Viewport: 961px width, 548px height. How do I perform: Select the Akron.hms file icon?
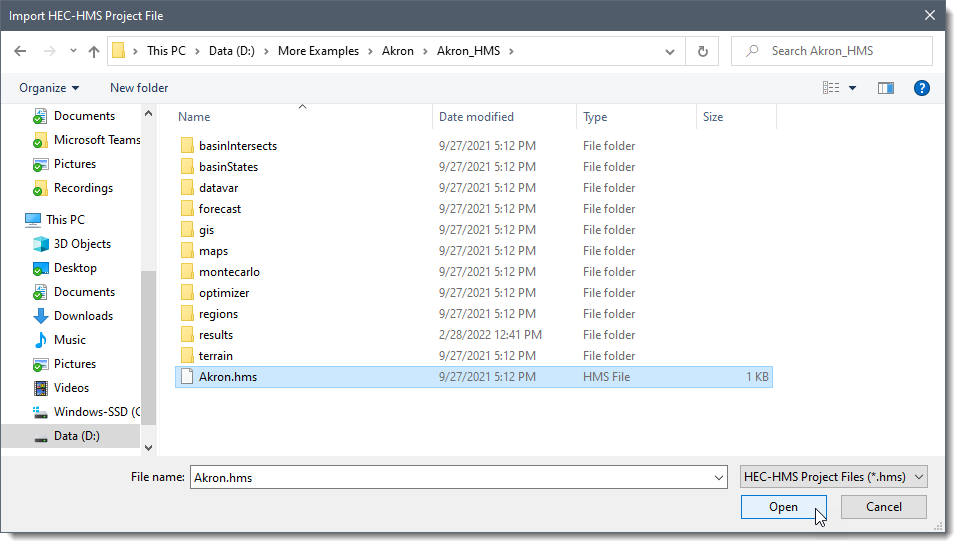(187, 376)
